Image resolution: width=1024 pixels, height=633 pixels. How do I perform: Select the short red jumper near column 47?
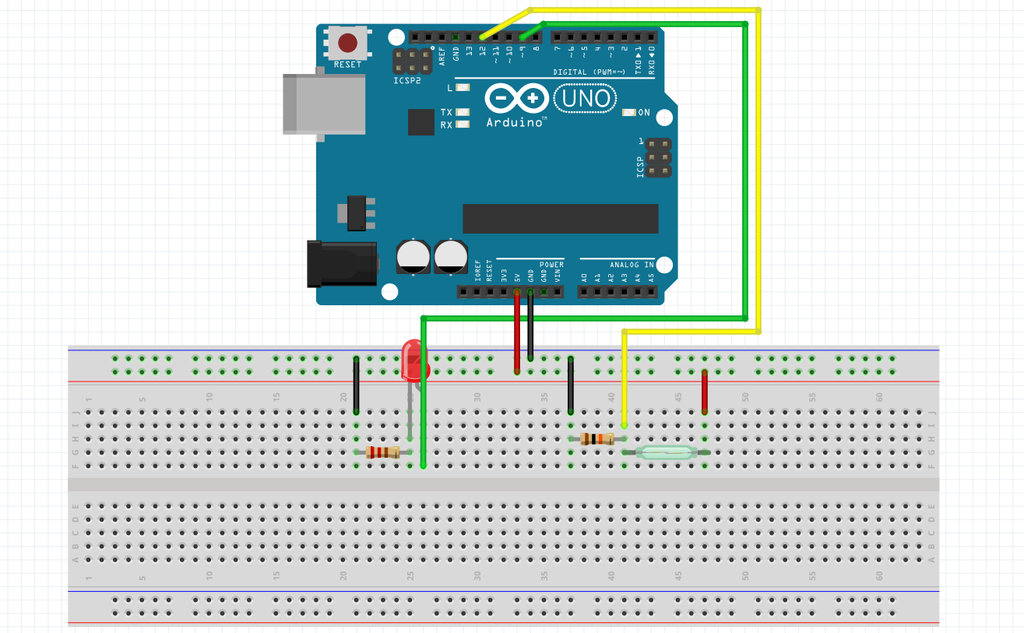point(705,392)
